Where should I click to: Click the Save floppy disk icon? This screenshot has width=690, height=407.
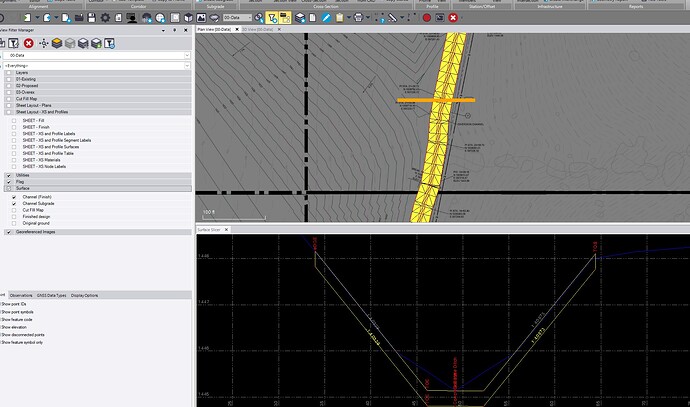[92, 18]
